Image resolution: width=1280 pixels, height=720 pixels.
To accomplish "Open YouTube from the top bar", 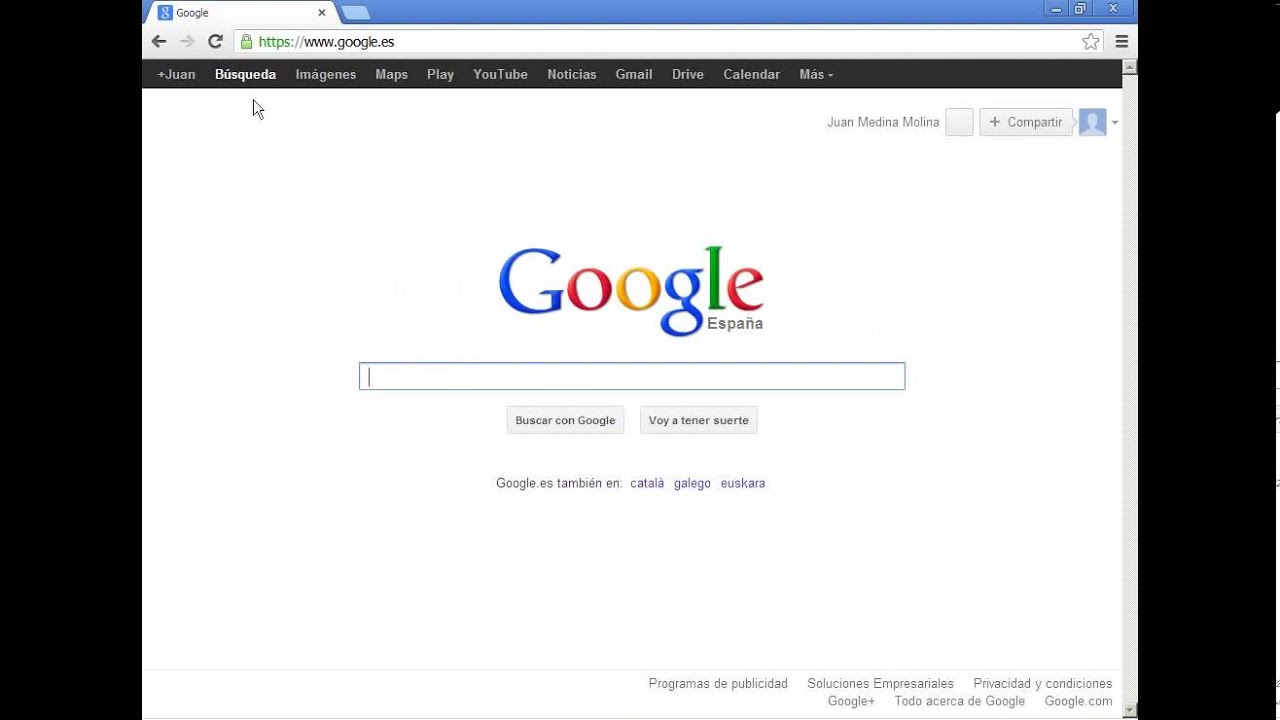I will click(x=500, y=74).
